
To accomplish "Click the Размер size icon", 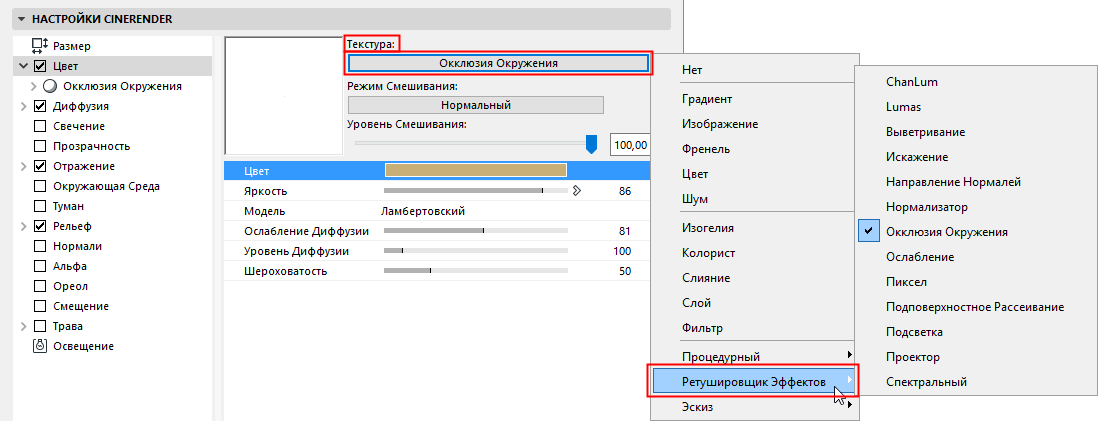I will pos(40,46).
